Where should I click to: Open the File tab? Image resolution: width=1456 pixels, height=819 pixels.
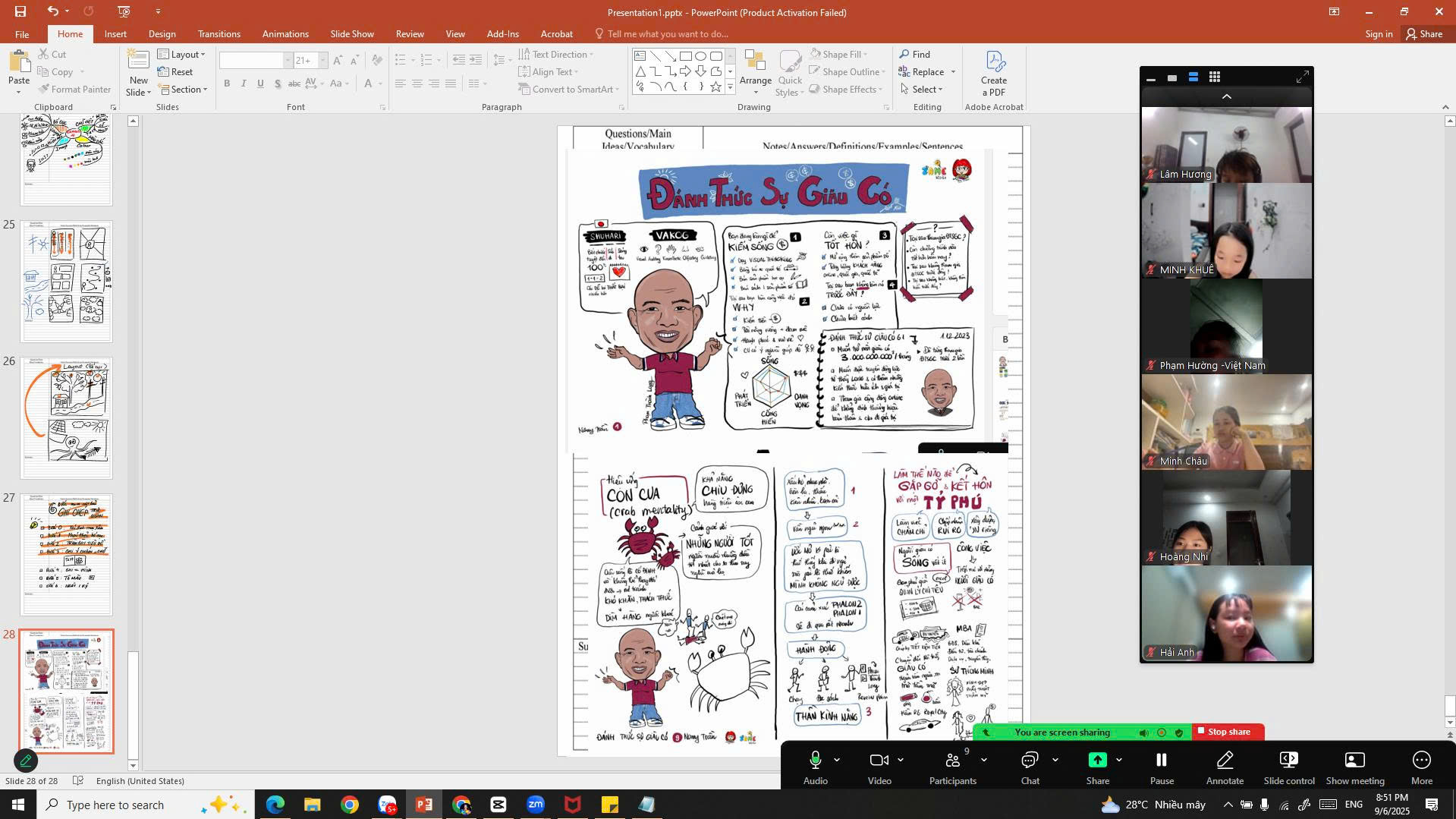point(22,34)
